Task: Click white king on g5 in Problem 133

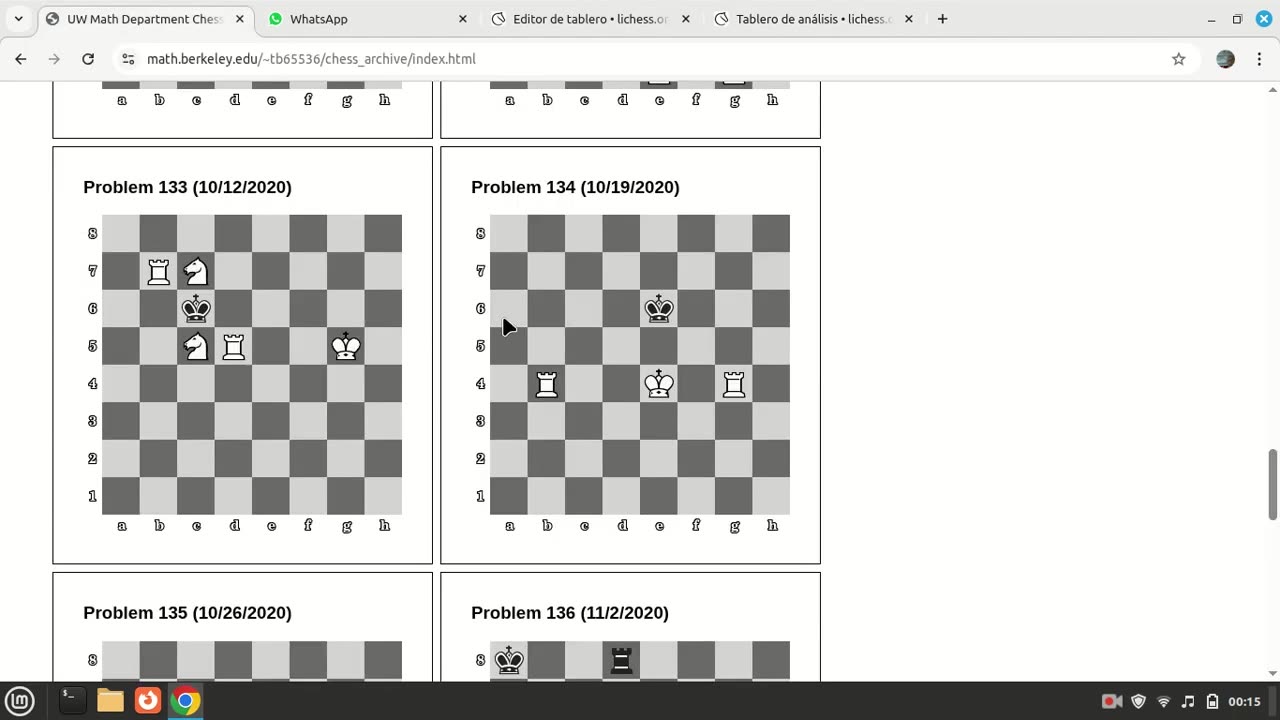Action: tap(346, 346)
